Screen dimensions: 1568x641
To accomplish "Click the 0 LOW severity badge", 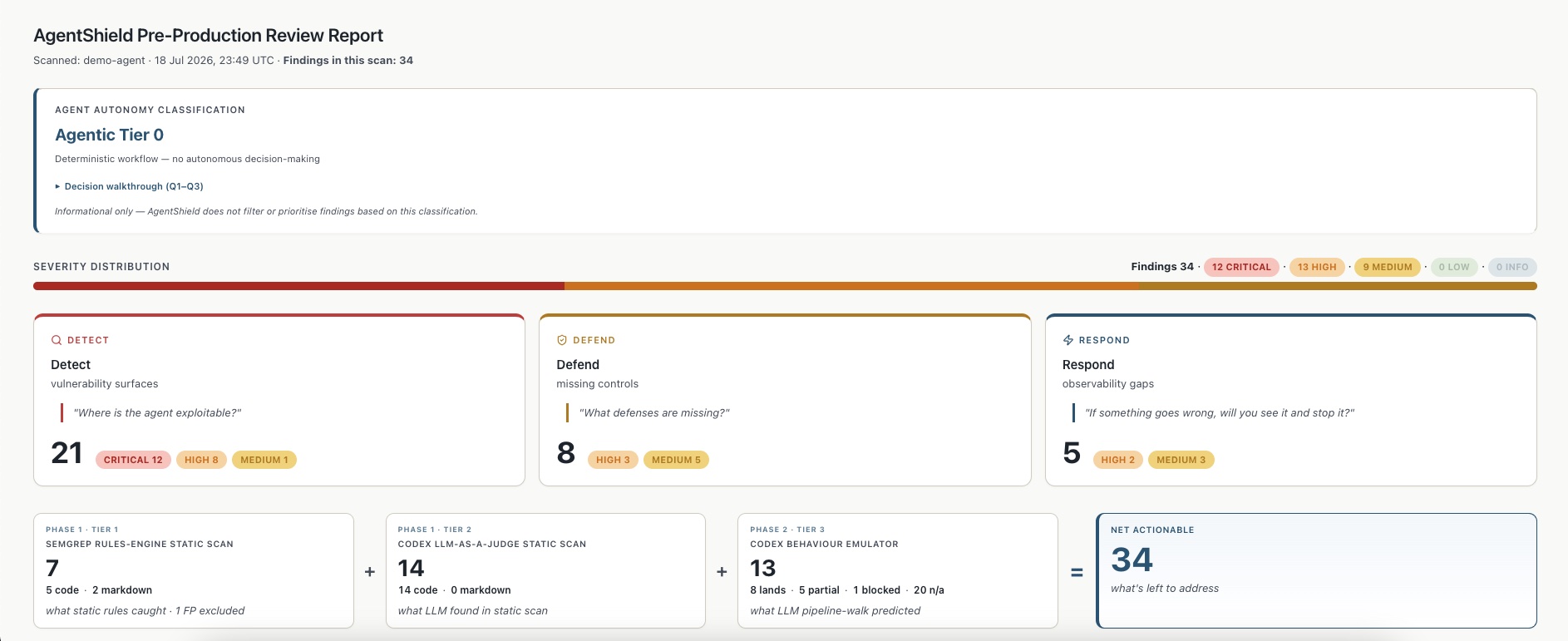I will point(1454,267).
